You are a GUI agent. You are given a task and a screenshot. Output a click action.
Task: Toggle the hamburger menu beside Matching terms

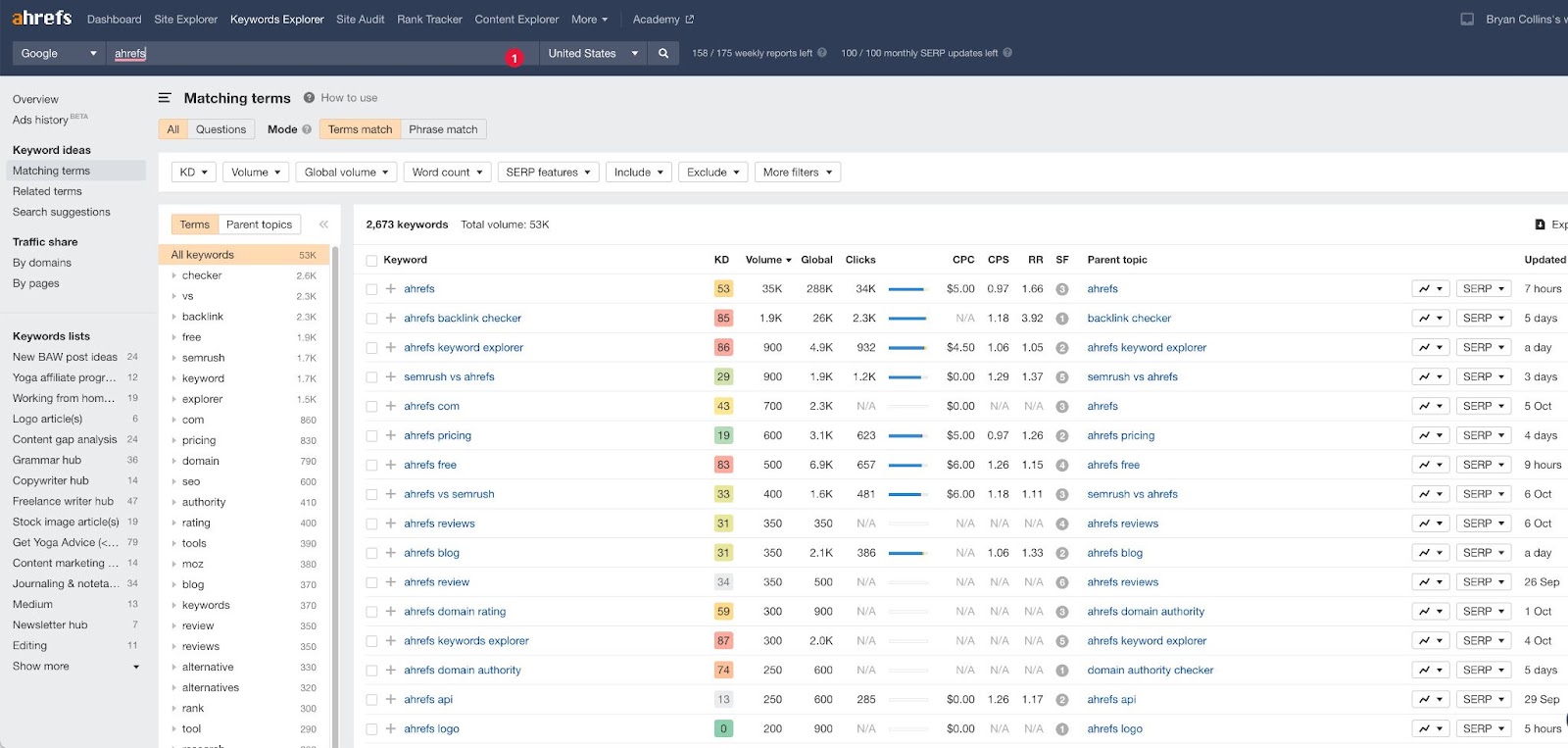point(165,98)
